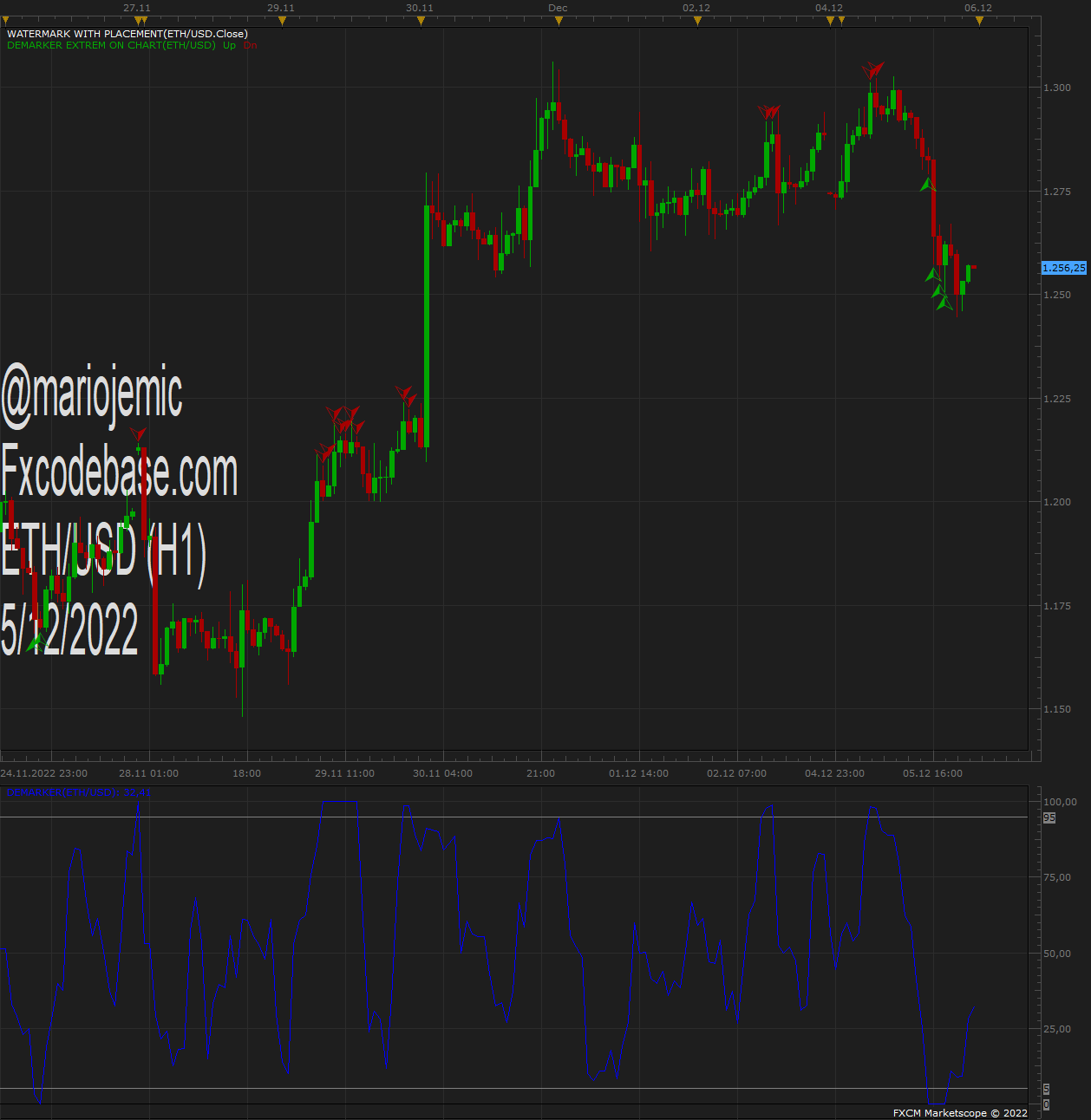Click the 1.225 price axis label

tap(1056, 399)
